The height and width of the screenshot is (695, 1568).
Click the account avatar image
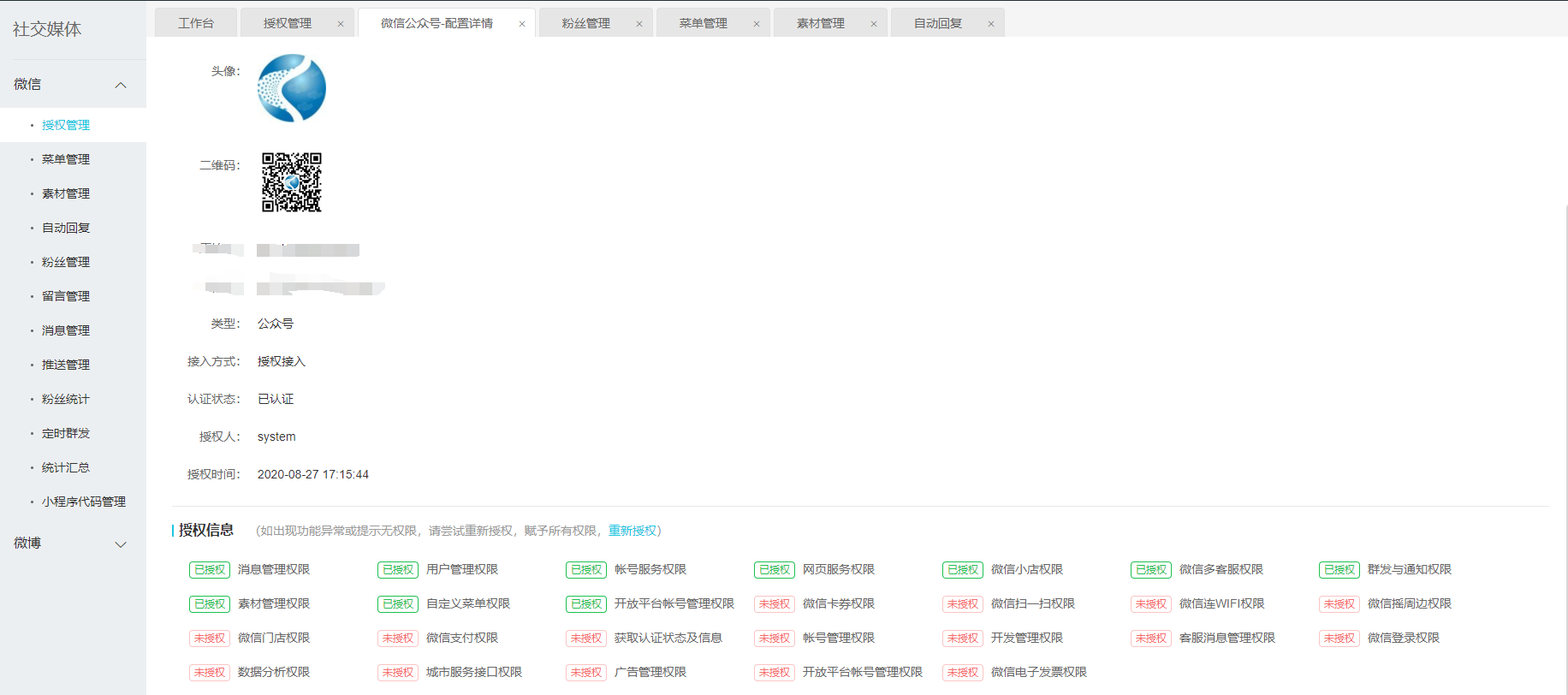click(292, 88)
